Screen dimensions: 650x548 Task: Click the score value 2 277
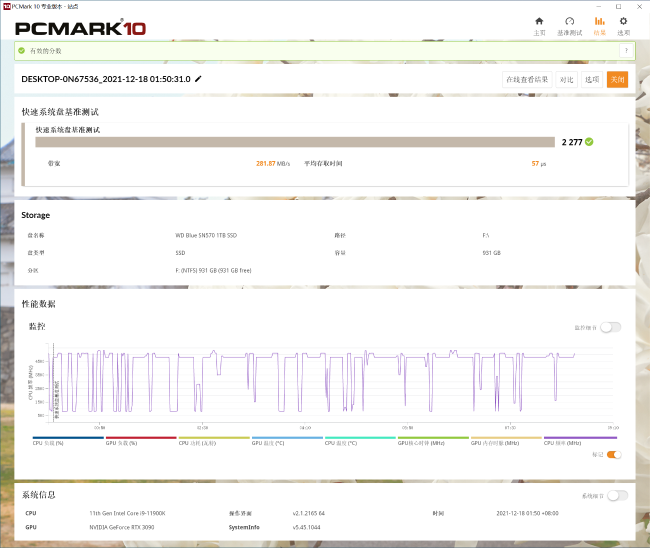click(572, 142)
